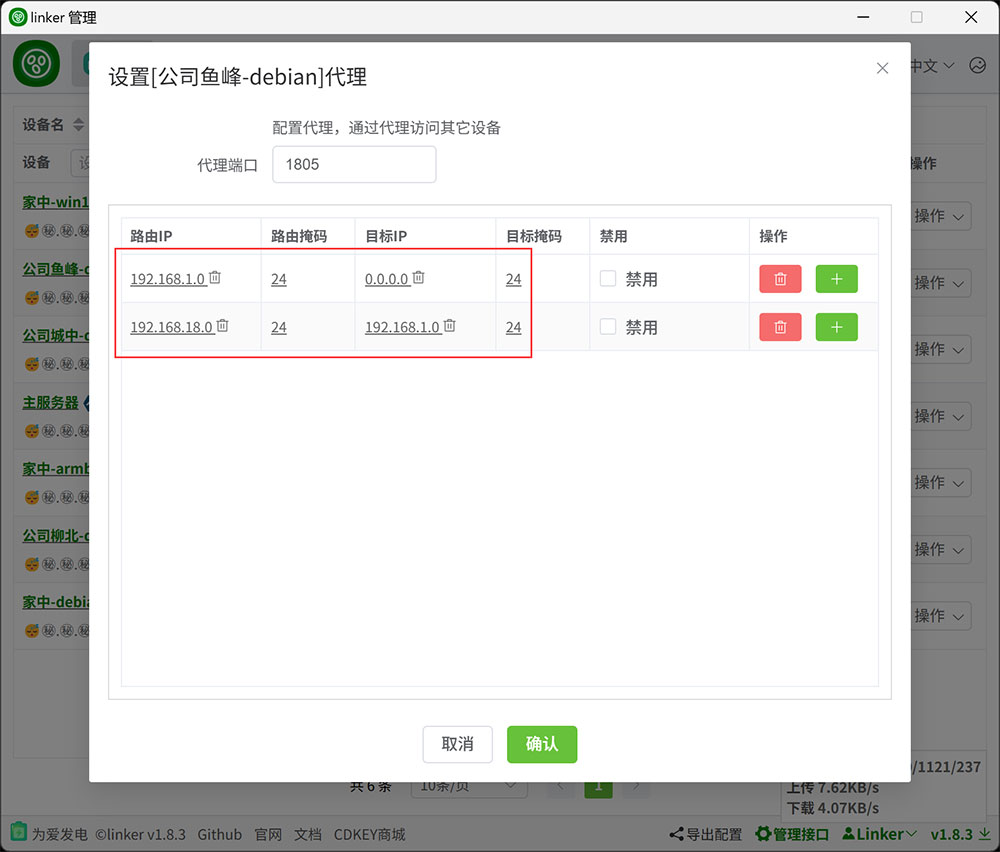Tick the 禁用 checkbox in first row
Image resolution: width=1000 pixels, height=852 pixels.
[608, 279]
